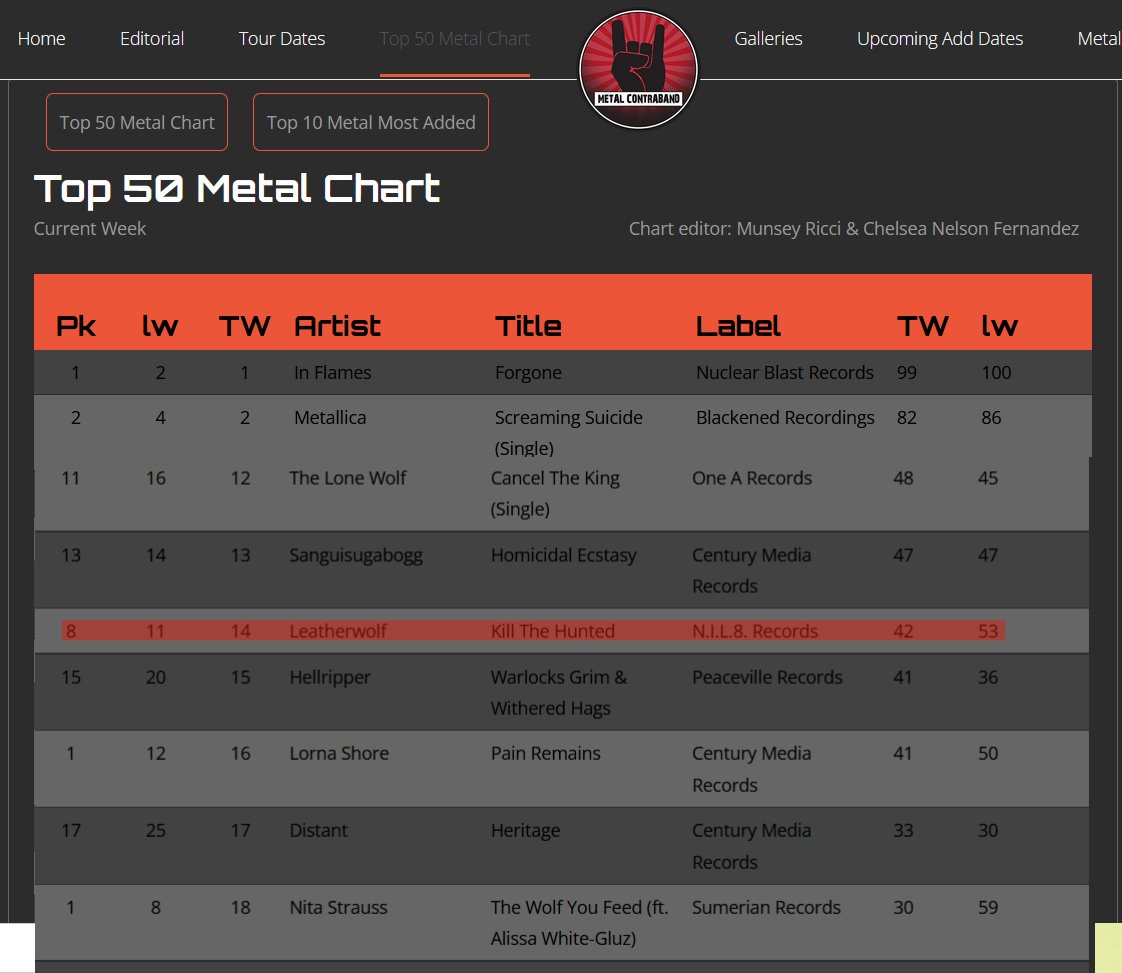The width and height of the screenshot is (1122, 973).
Task: Select the Nita Strauss artist cell
Action: click(x=338, y=908)
